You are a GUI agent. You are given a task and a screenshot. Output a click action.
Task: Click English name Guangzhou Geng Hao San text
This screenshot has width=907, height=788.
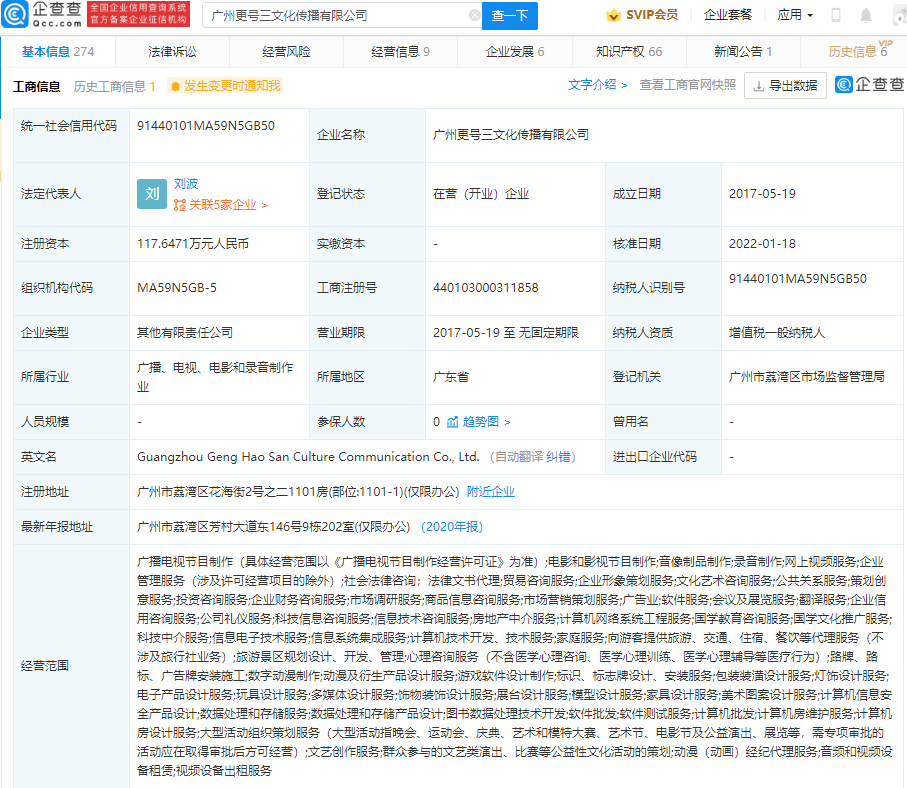pos(308,457)
